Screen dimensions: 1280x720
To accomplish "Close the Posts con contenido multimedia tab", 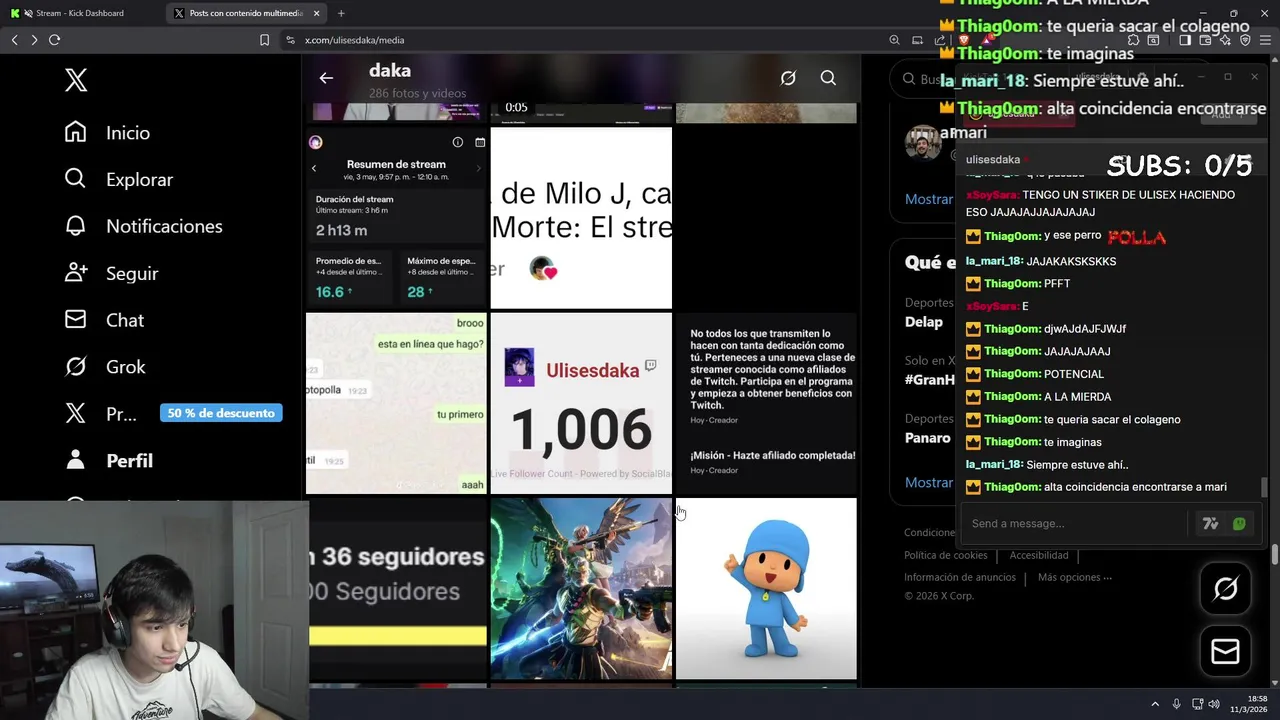I will 317,13.
